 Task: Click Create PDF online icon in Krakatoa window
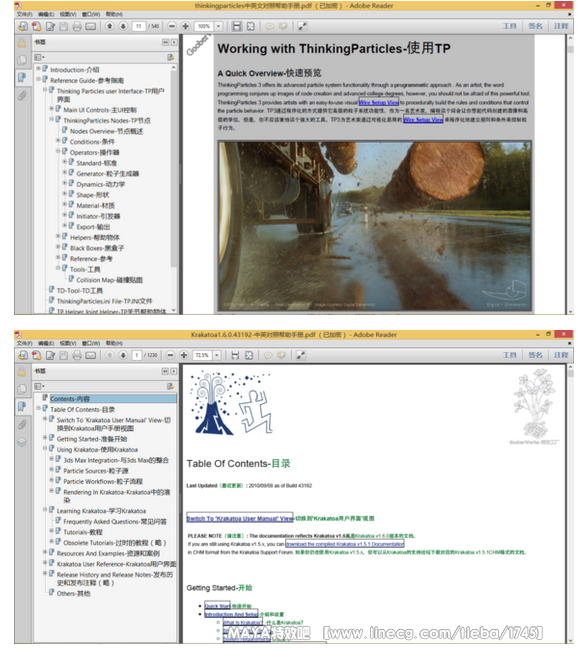(x=36, y=355)
